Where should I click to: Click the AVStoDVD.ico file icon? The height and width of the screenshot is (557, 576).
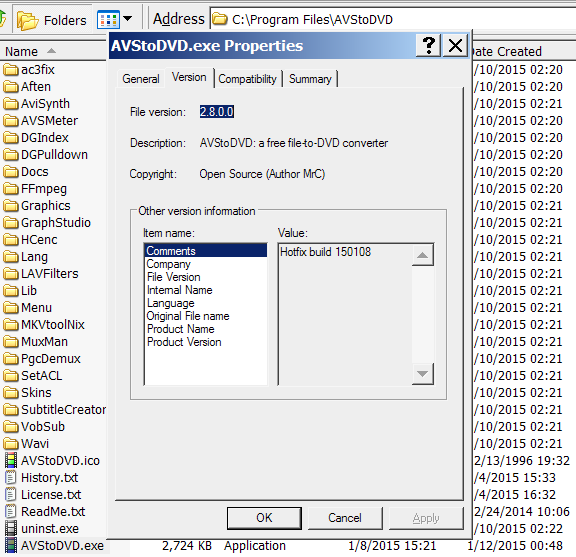point(11,460)
